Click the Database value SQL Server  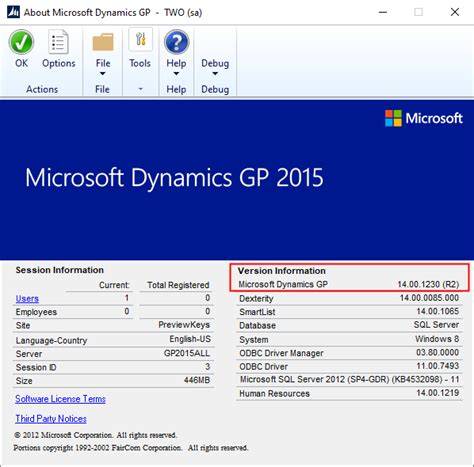[436, 325]
